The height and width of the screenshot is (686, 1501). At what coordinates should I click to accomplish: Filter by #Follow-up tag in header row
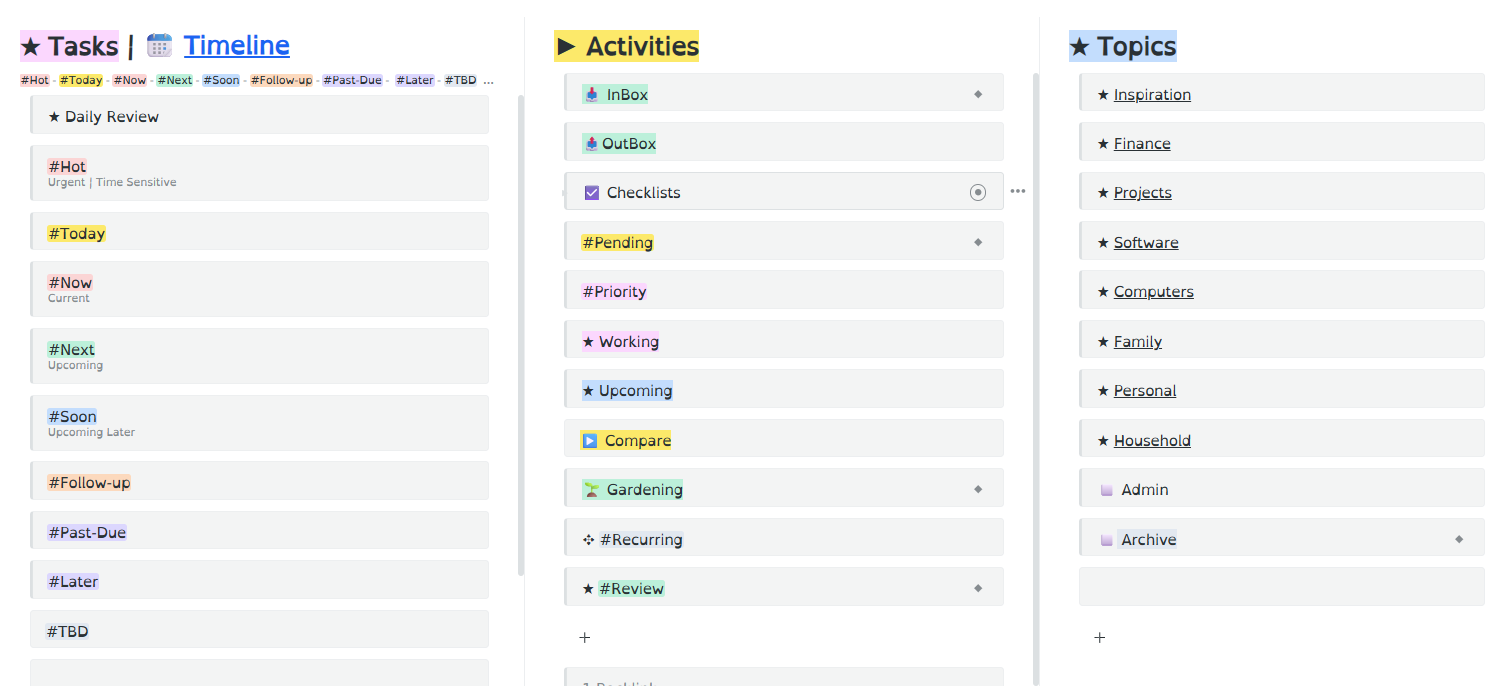pos(281,80)
